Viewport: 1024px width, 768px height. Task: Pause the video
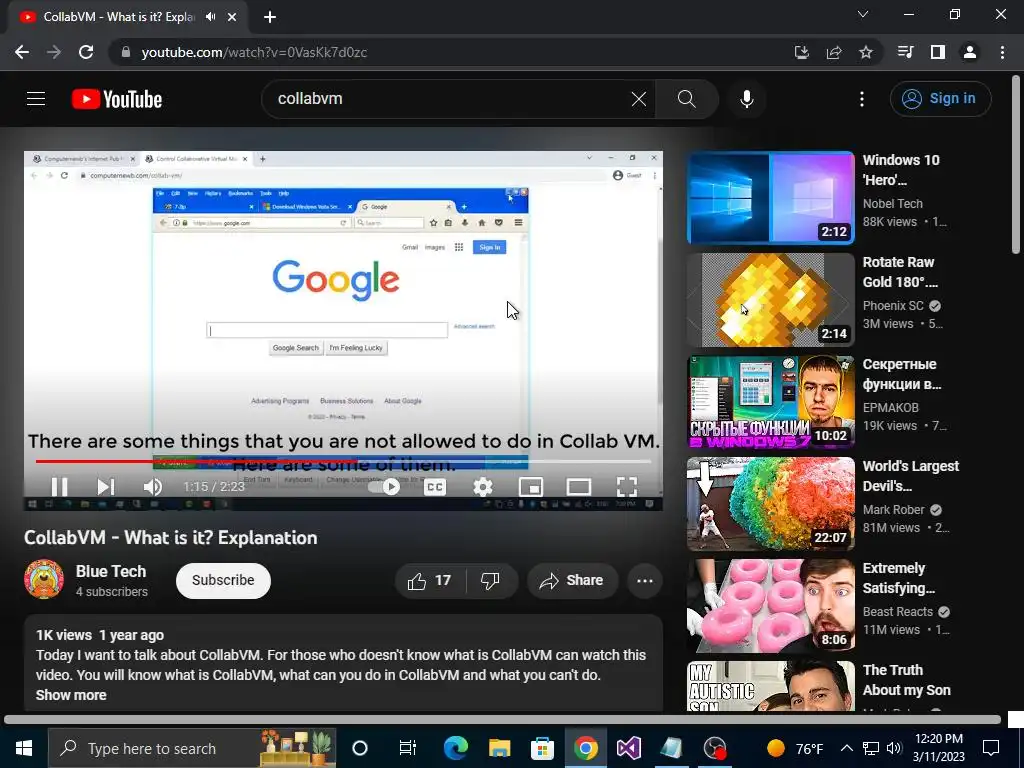pos(59,487)
